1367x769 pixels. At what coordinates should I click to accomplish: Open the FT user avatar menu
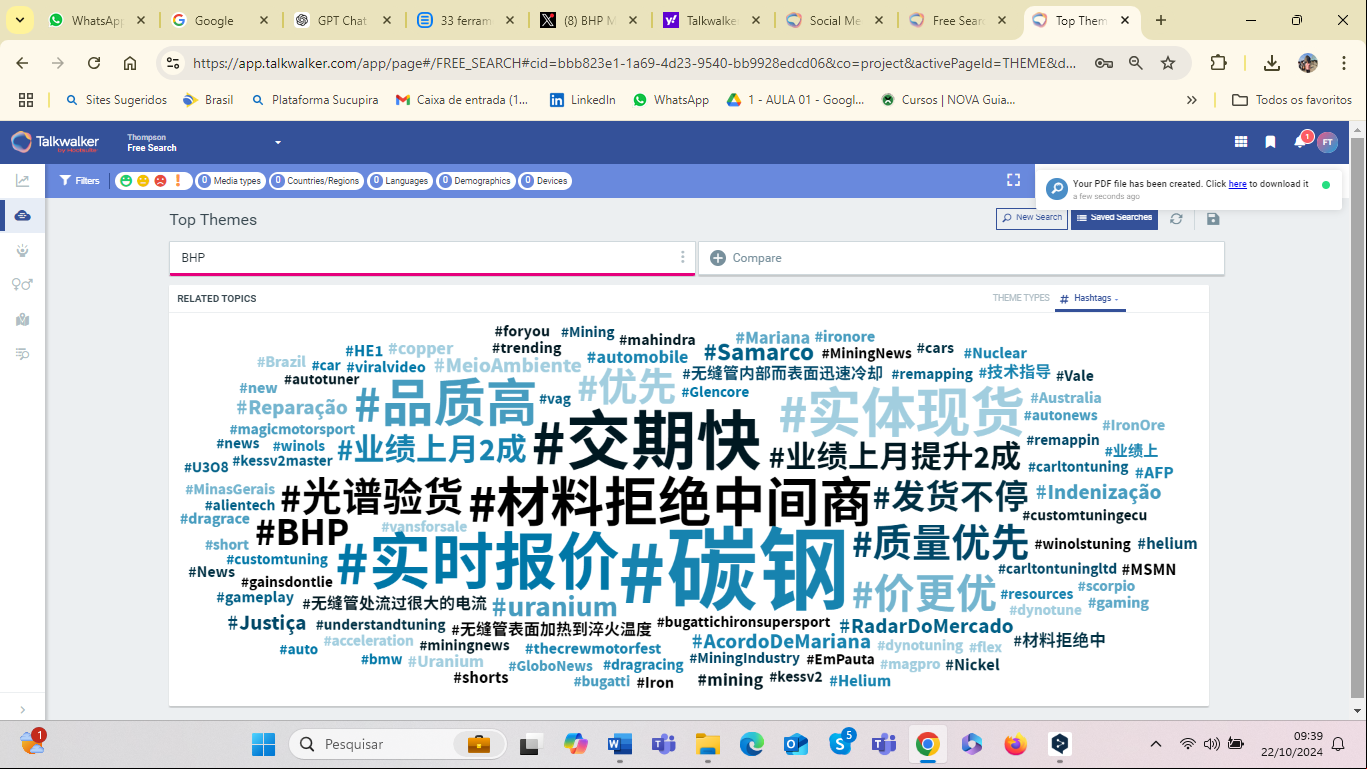pyautogui.click(x=1327, y=142)
